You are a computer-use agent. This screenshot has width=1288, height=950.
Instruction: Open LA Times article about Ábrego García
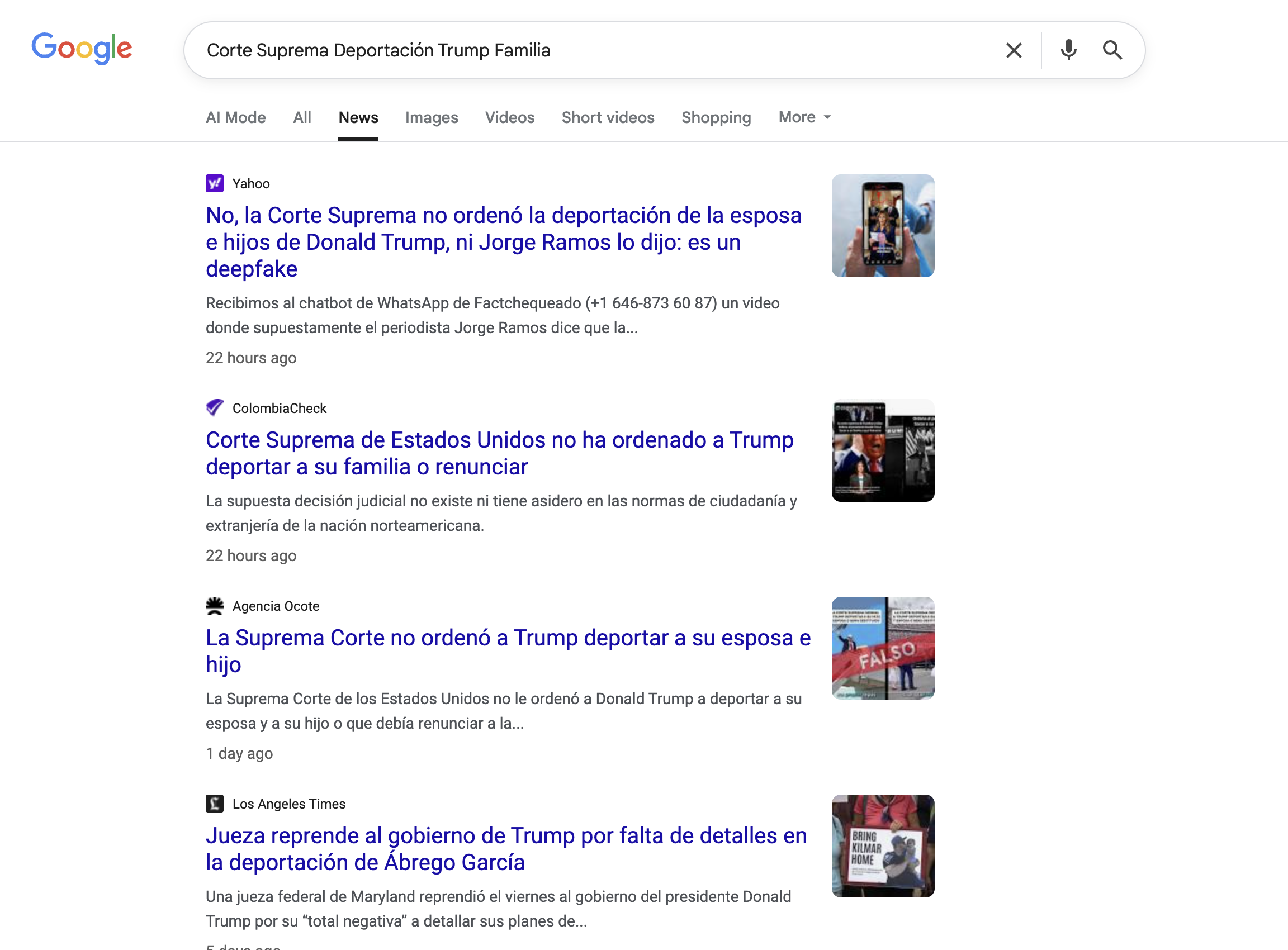(x=506, y=849)
